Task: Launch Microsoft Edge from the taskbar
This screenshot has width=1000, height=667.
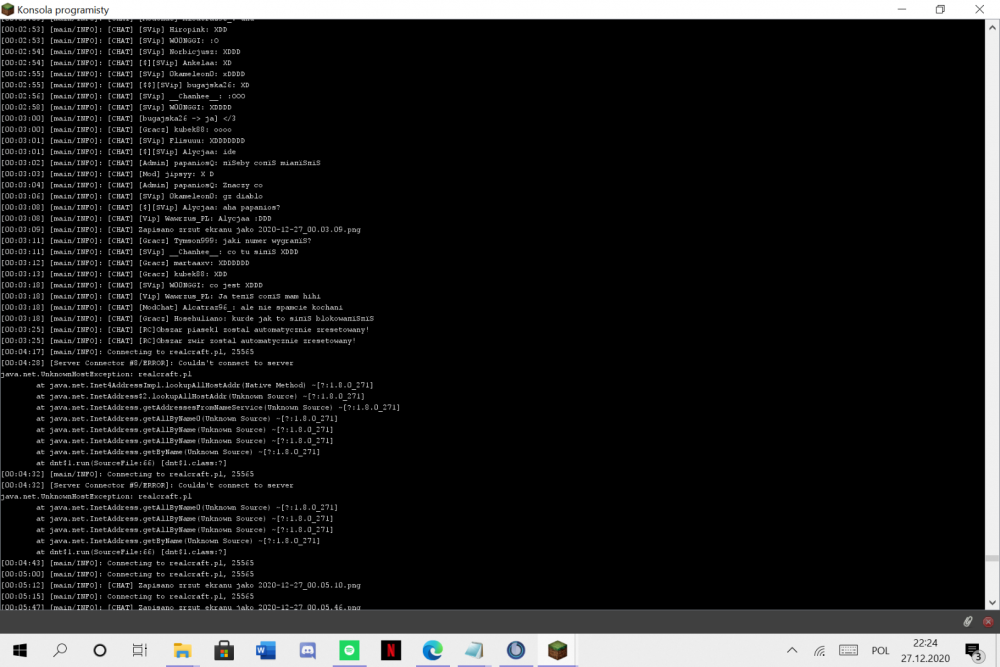Action: click(x=432, y=650)
